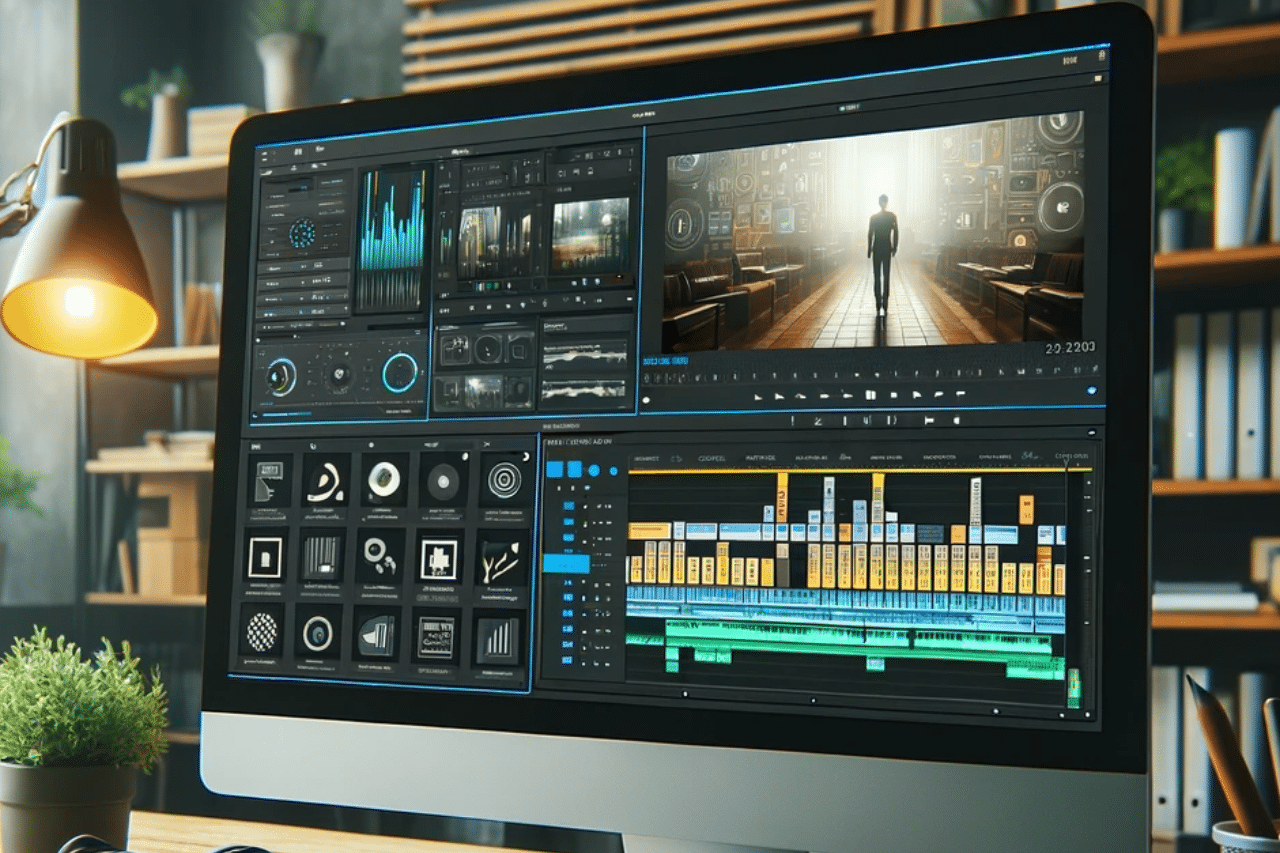The image size is (1280, 853).
Task: Toggle the second blue square timeline button
Action: [x=575, y=469]
